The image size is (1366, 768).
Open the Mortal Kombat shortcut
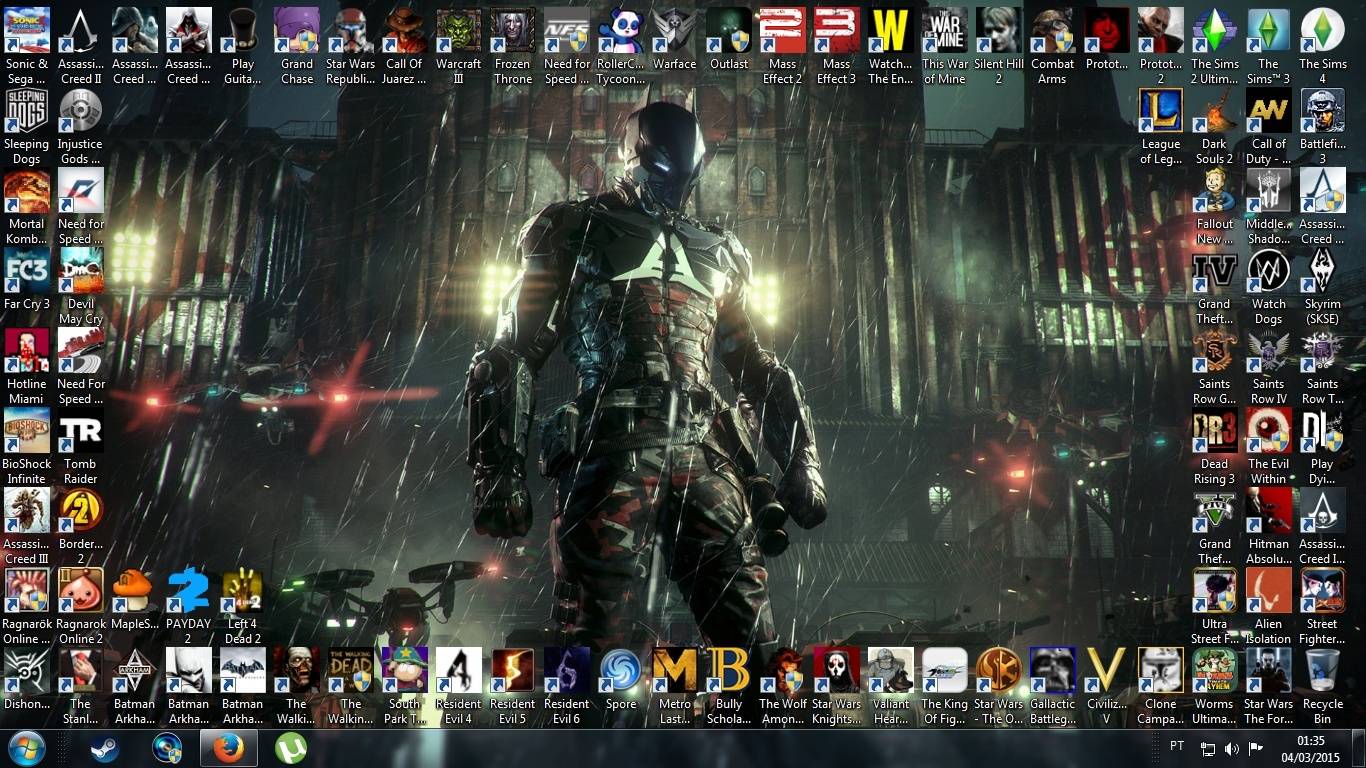point(27,190)
